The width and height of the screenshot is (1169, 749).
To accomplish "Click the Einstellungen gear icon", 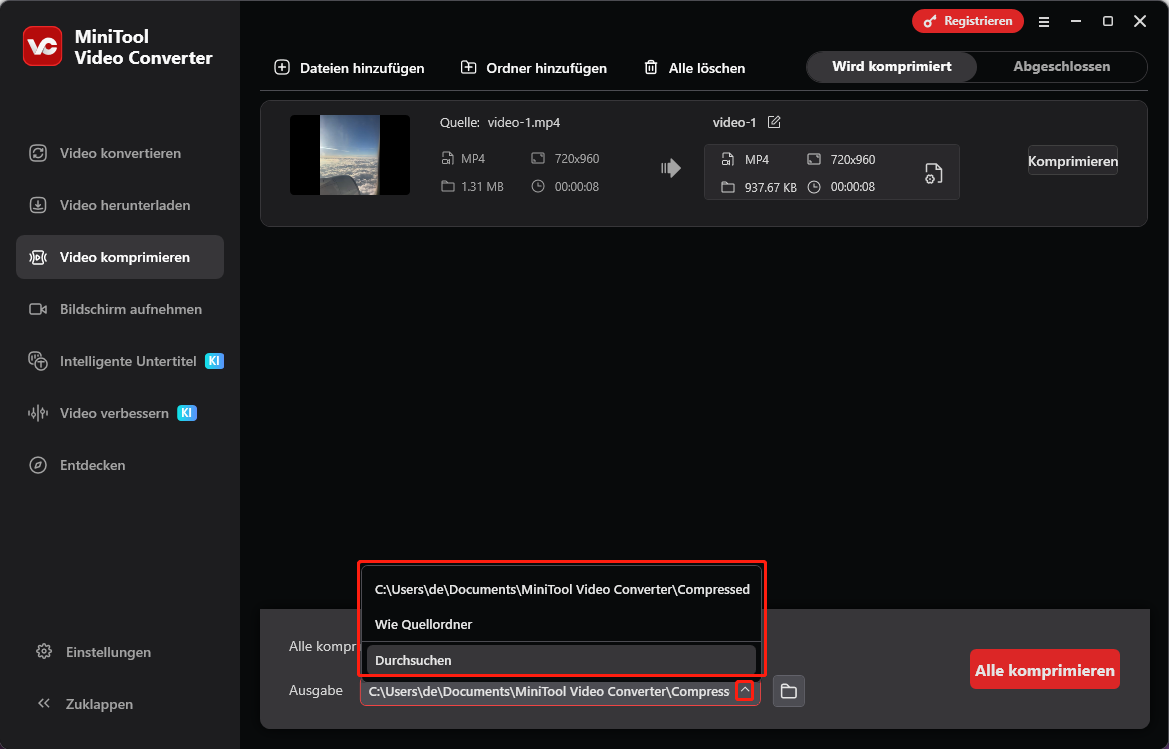I will (44, 651).
